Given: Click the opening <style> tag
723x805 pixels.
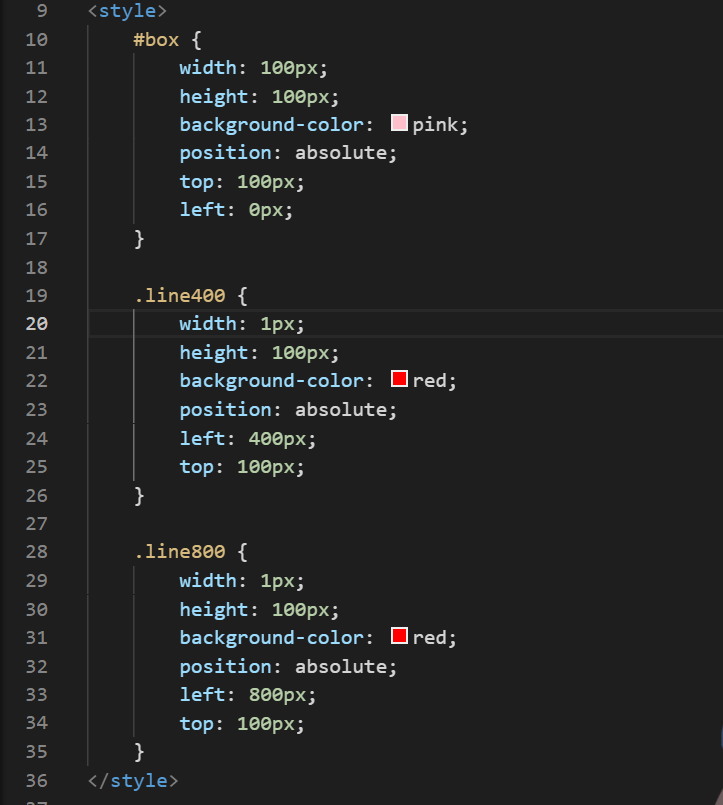Looking at the screenshot, I should (x=127, y=11).
